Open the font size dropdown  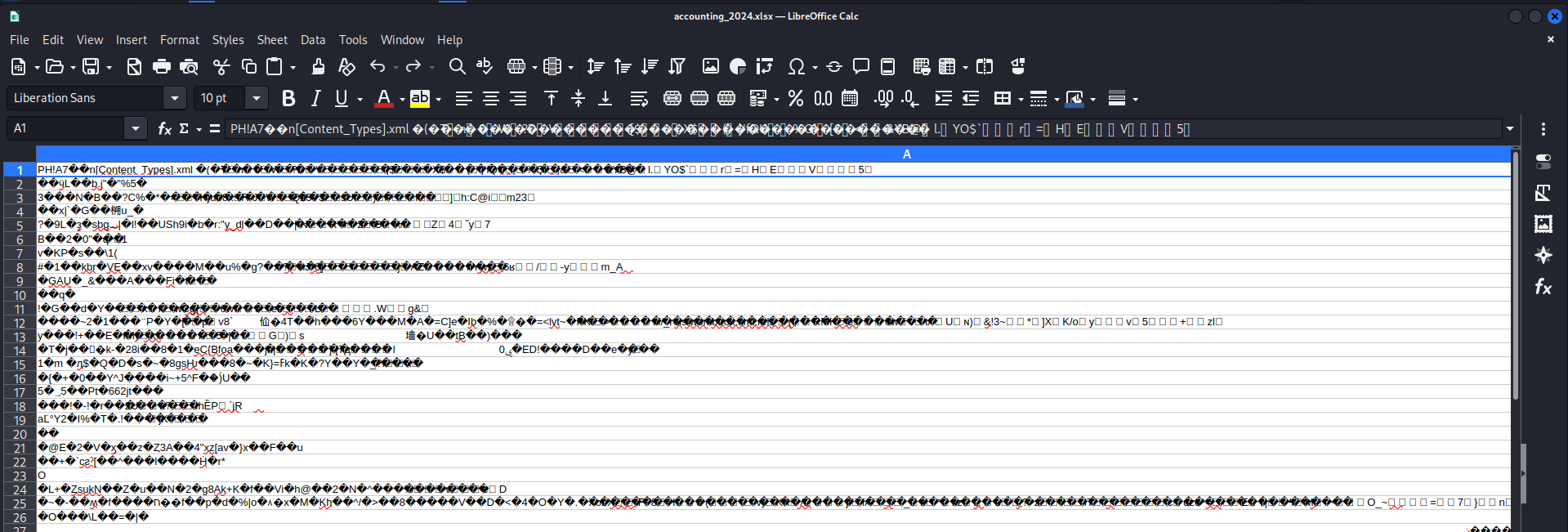[x=257, y=98]
